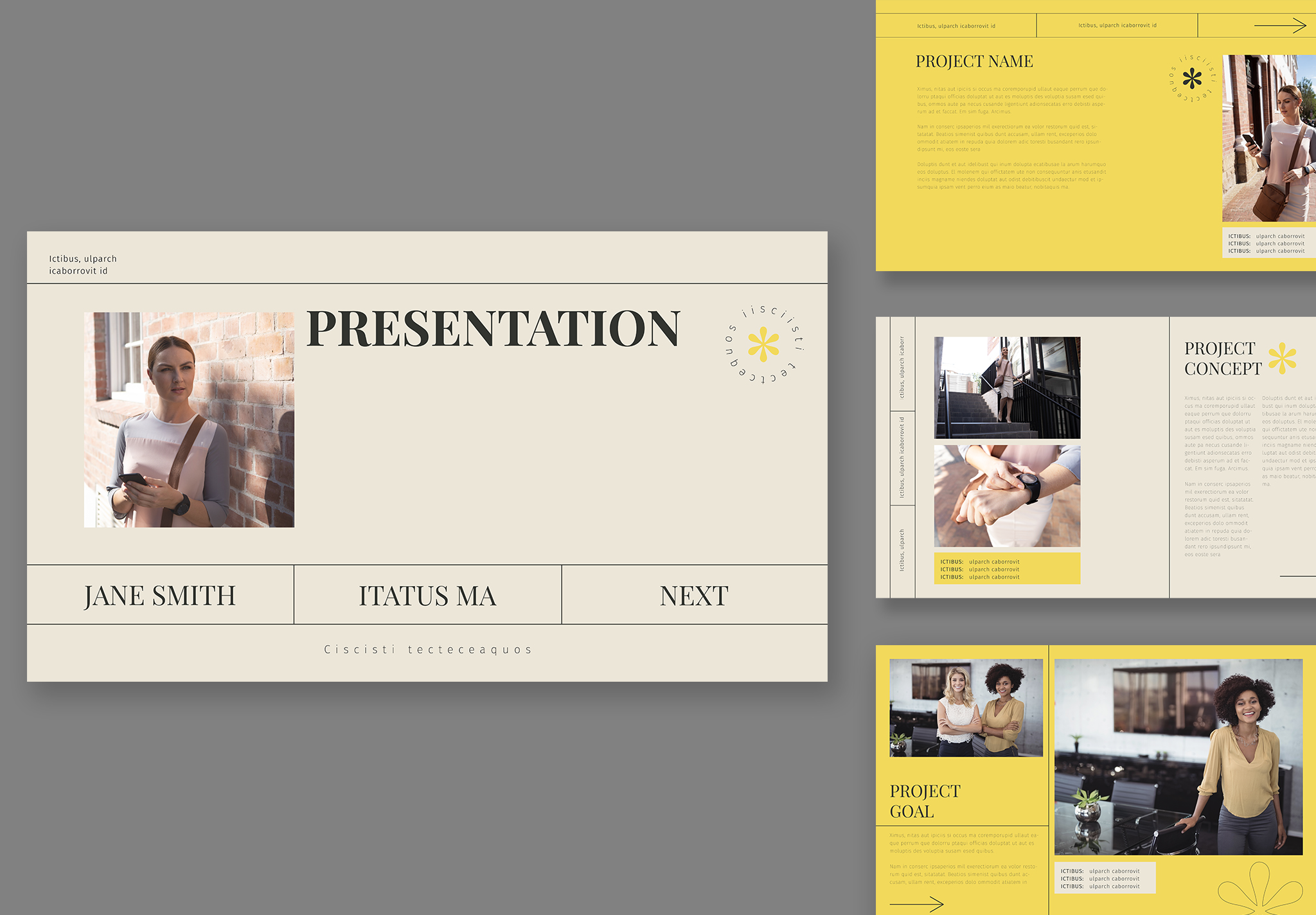Select the staircase photo
This screenshot has height=915, width=1316.
point(1007,387)
